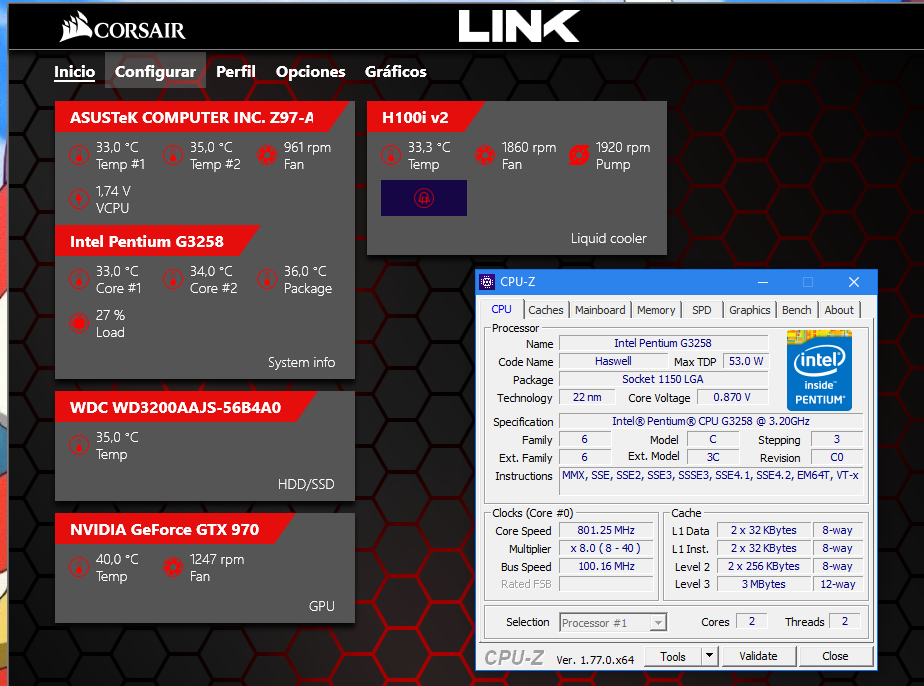Click the H100i v2 card header
The height and width of the screenshot is (686, 924).
(x=424, y=117)
